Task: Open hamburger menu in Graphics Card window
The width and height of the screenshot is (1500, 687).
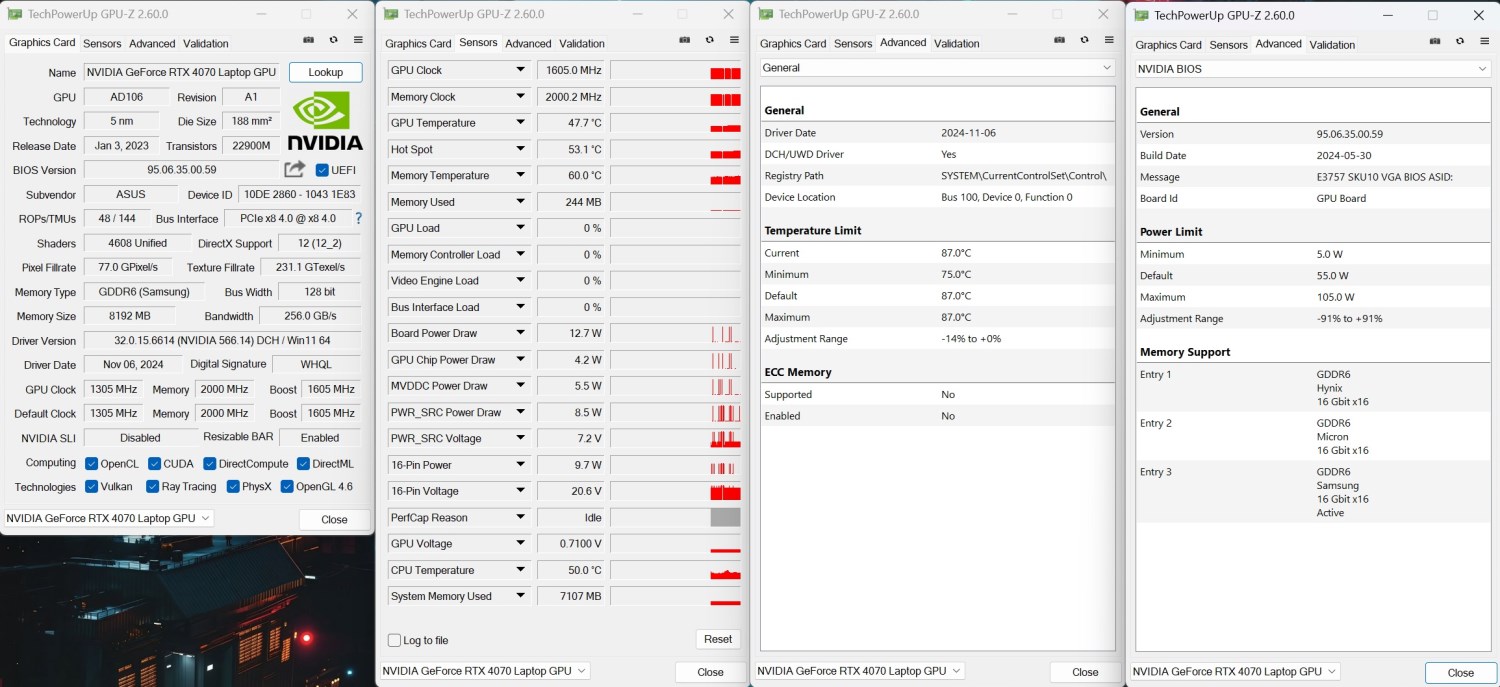Action: click(358, 41)
